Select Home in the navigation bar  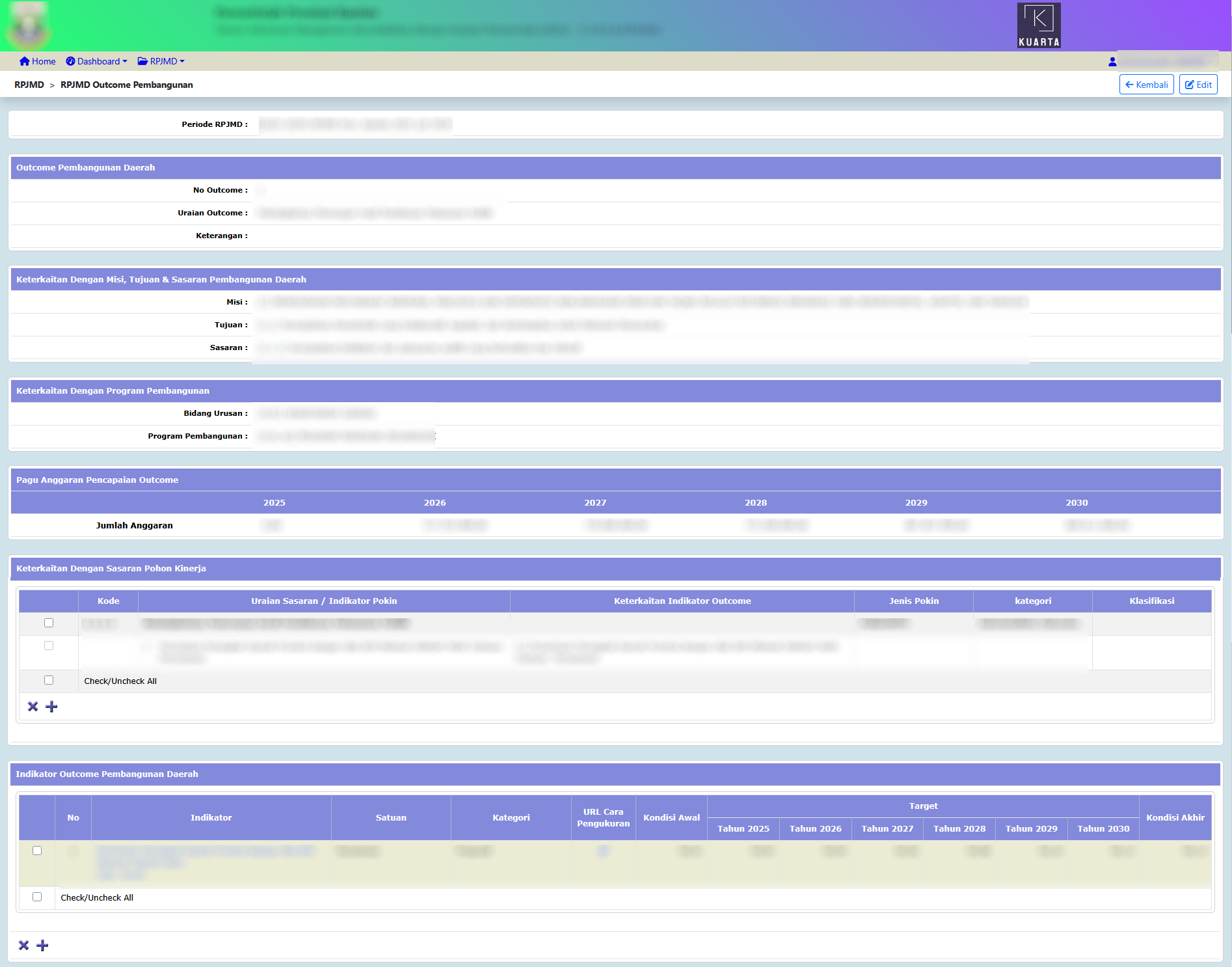[37, 61]
